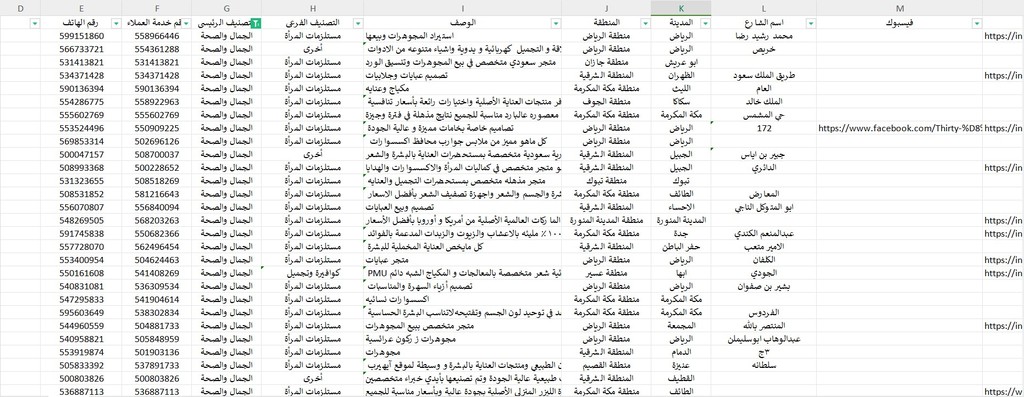
Task: Select city cell المجمعة
Action: [681, 326]
